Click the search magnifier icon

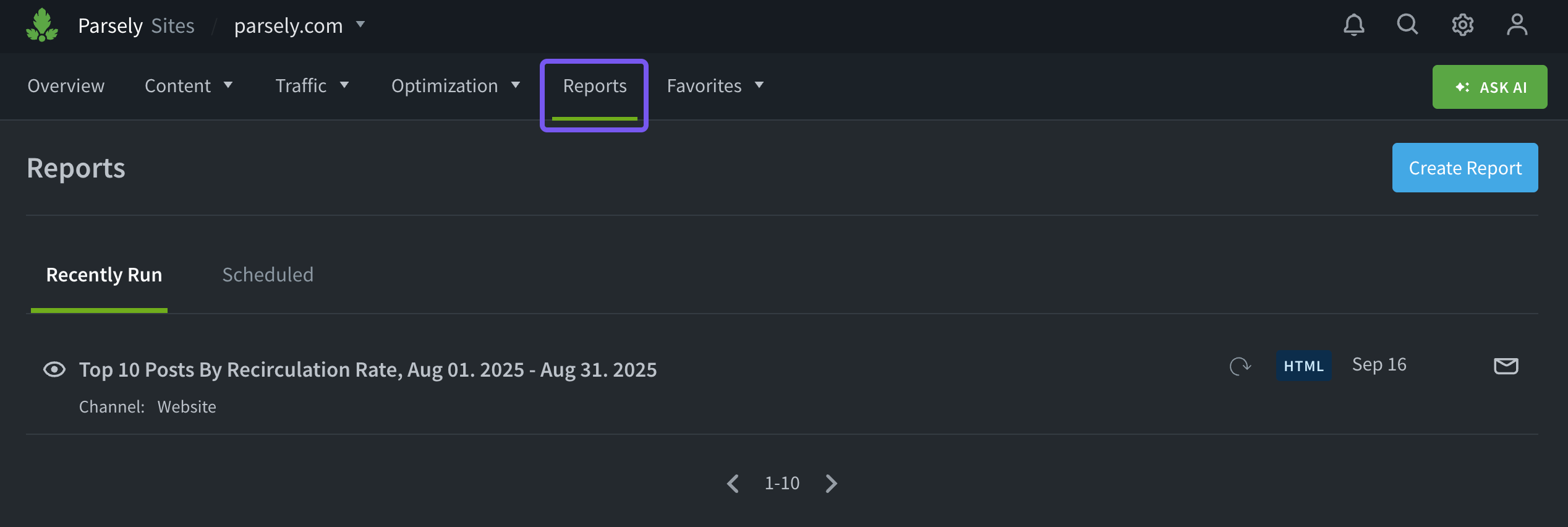click(1407, 25)
